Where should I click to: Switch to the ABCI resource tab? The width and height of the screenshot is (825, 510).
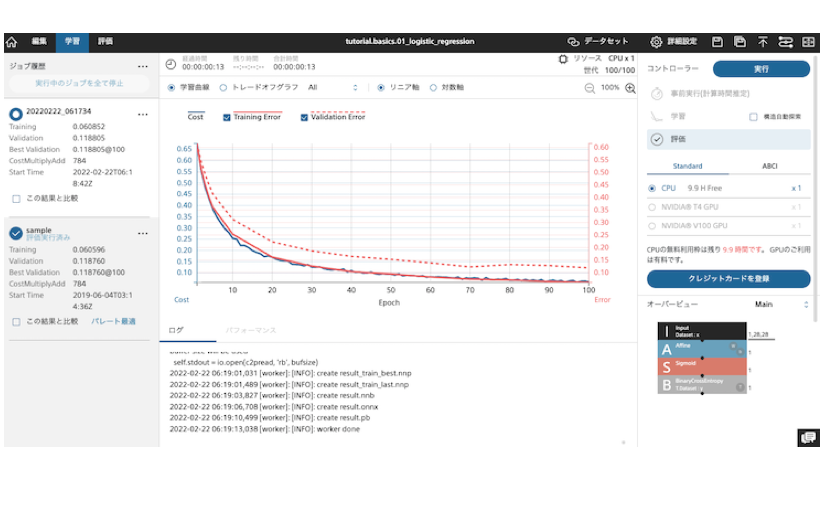769,166
